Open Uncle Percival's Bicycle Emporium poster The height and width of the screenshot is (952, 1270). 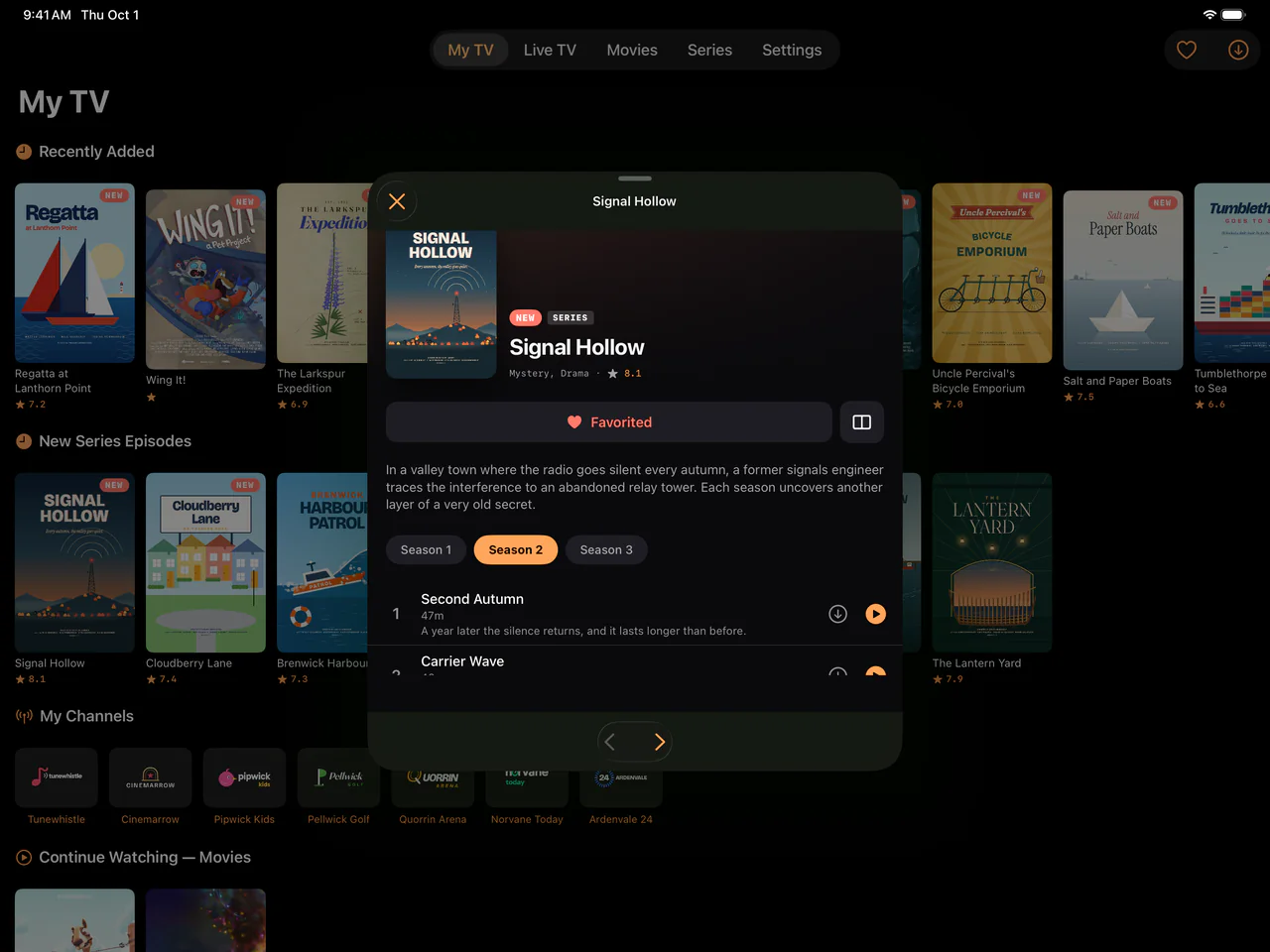(992, 273)
